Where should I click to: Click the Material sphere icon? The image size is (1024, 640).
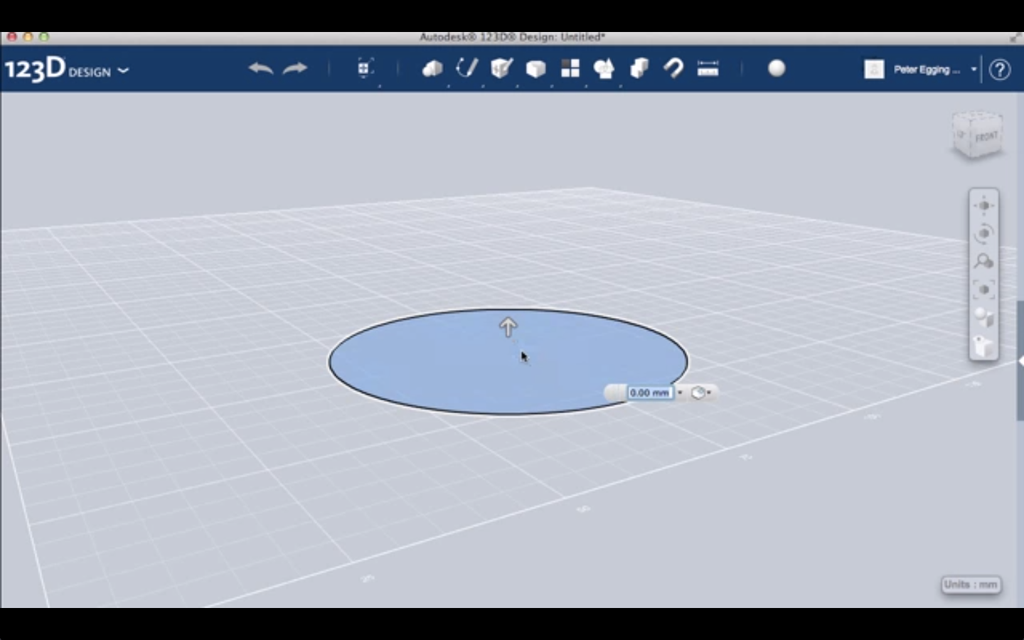click(x=776, y=68)
